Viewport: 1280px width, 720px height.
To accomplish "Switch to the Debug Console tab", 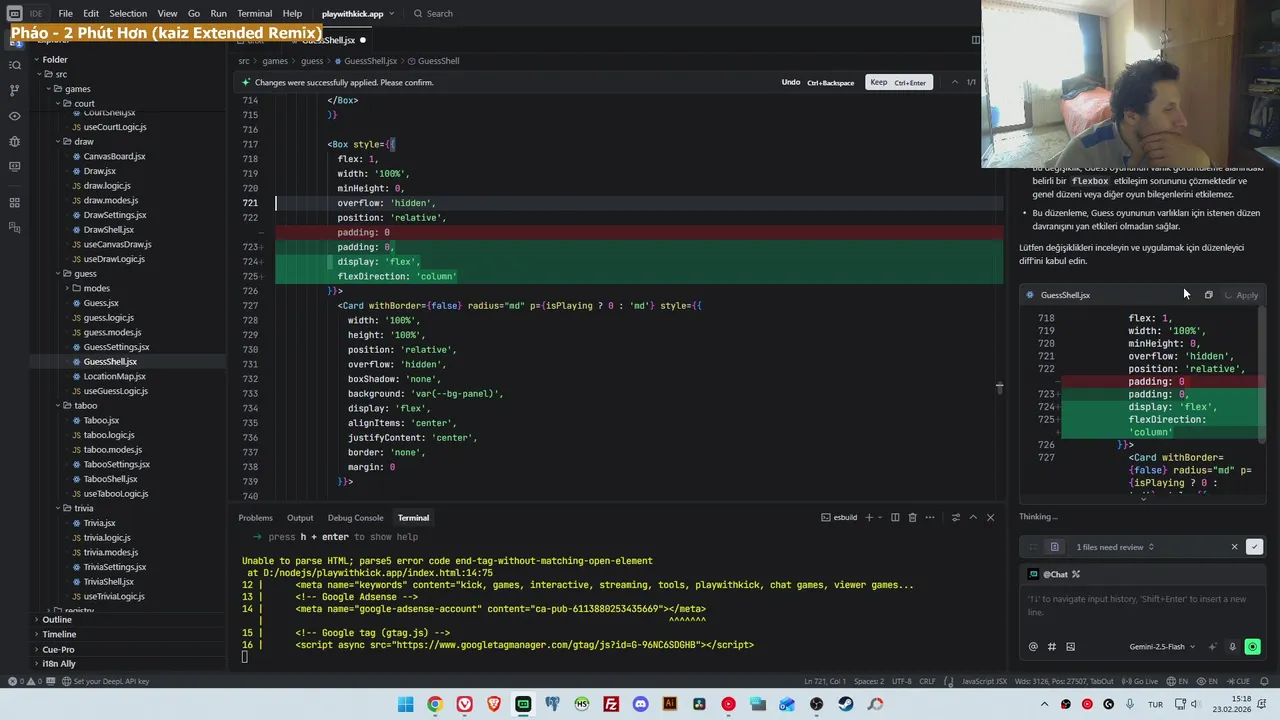I will [355, 518].
